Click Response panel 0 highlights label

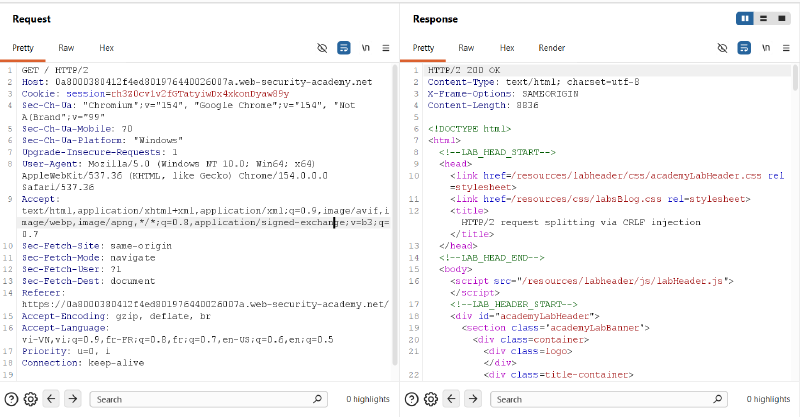point(768,399)
